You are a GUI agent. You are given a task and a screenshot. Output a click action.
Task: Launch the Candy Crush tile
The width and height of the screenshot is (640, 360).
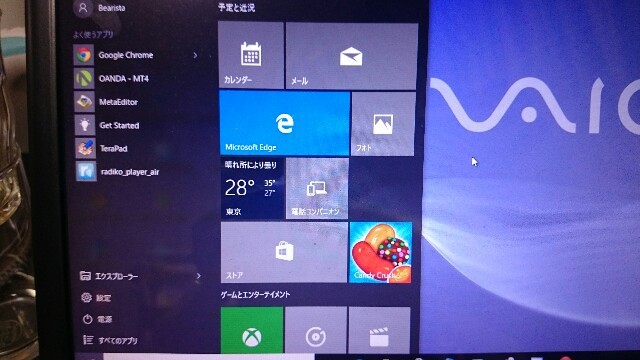click(381, 253)
